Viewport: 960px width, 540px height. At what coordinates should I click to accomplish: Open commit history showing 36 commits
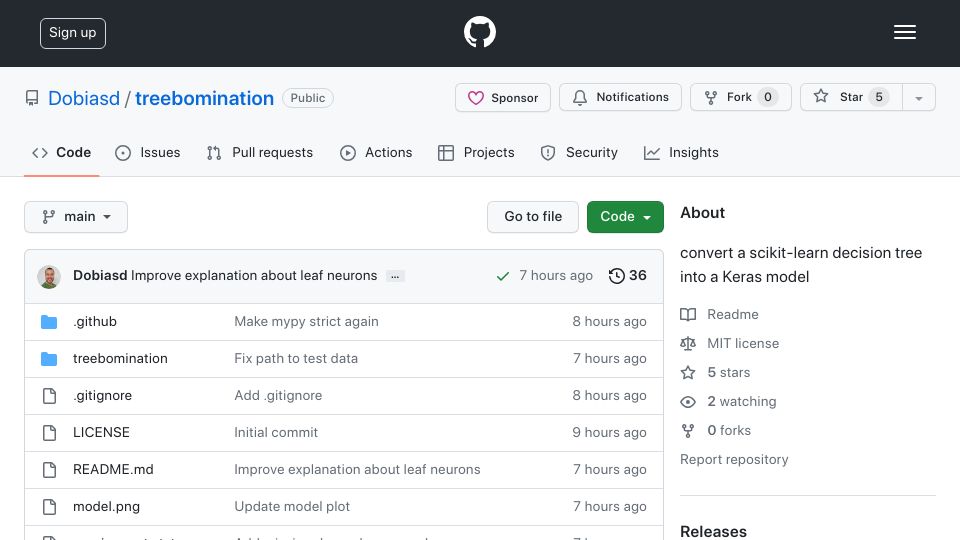(x=628, y=276)
